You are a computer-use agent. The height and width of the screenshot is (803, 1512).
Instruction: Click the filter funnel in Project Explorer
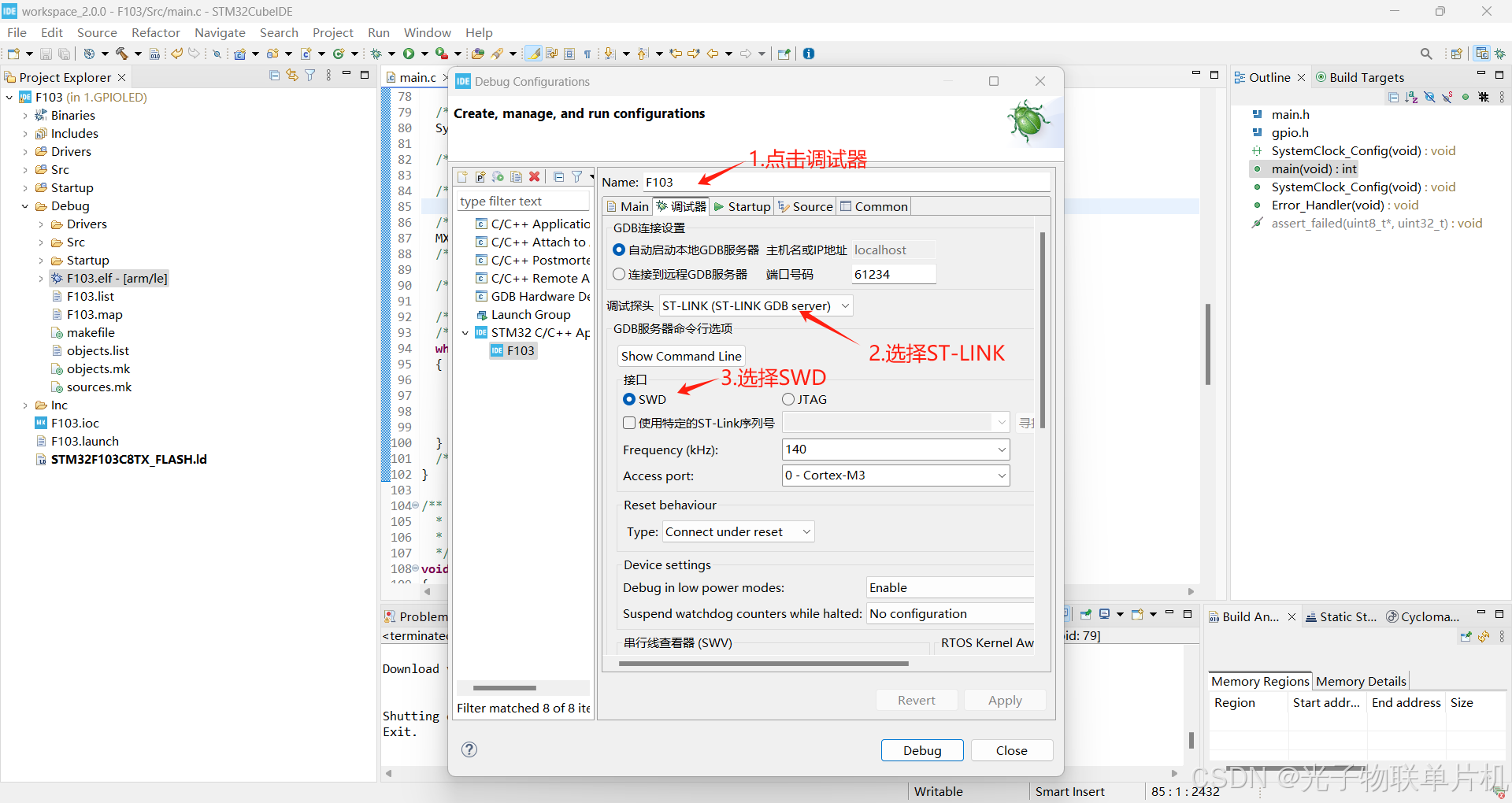click(x=310, y=76)
